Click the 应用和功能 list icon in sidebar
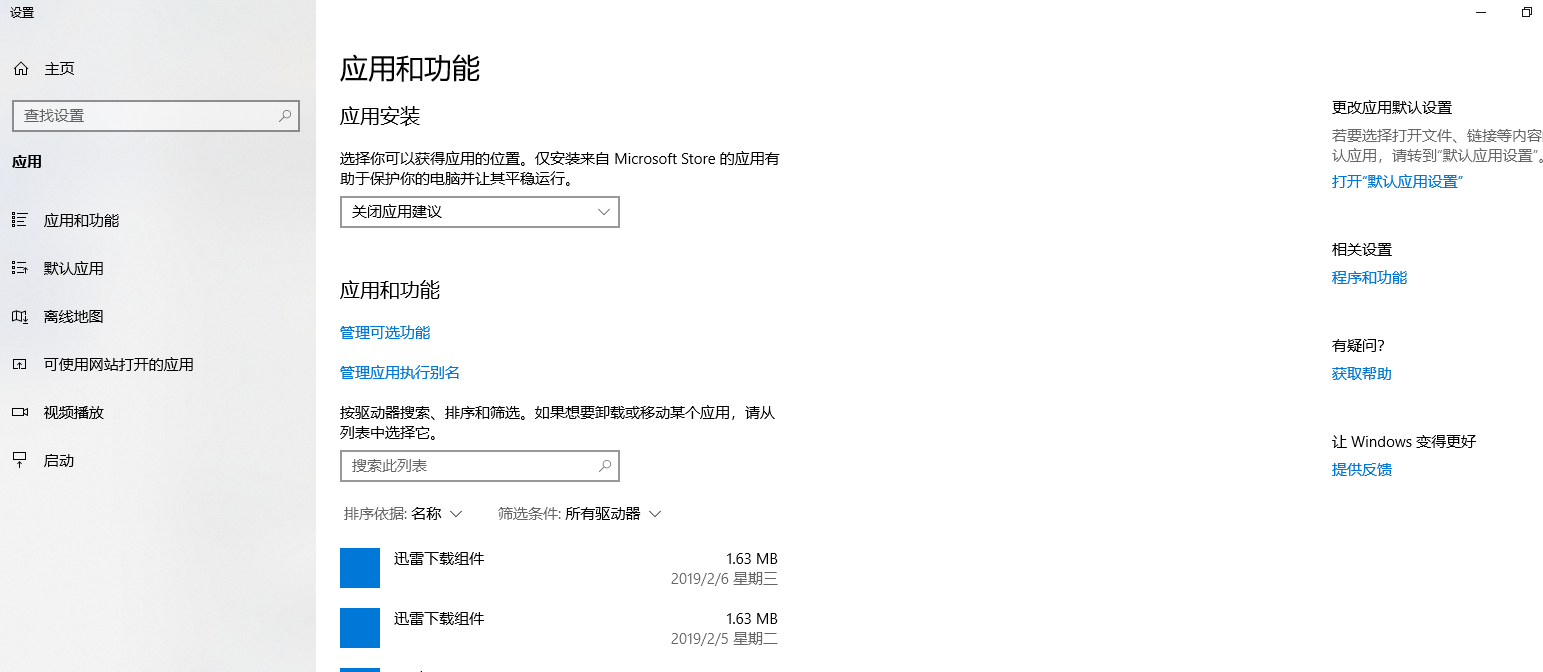The image size is (1543, 672). [x=19, y=220]
